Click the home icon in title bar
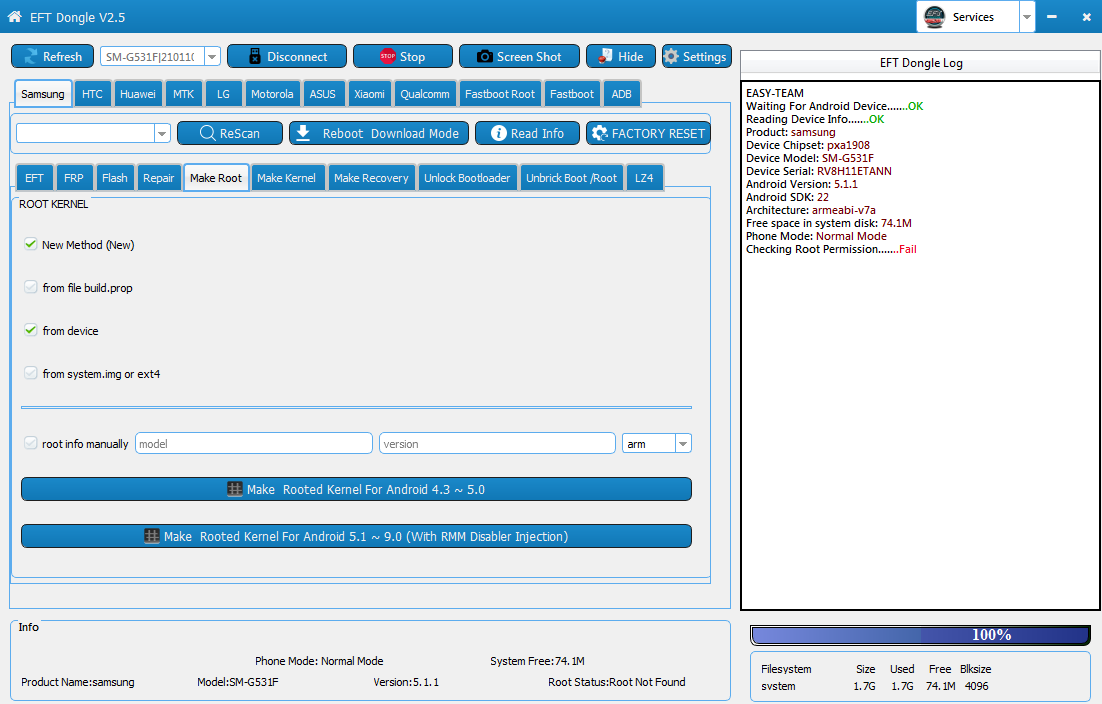Screen dimensions: 1102x704 [15, 16]
